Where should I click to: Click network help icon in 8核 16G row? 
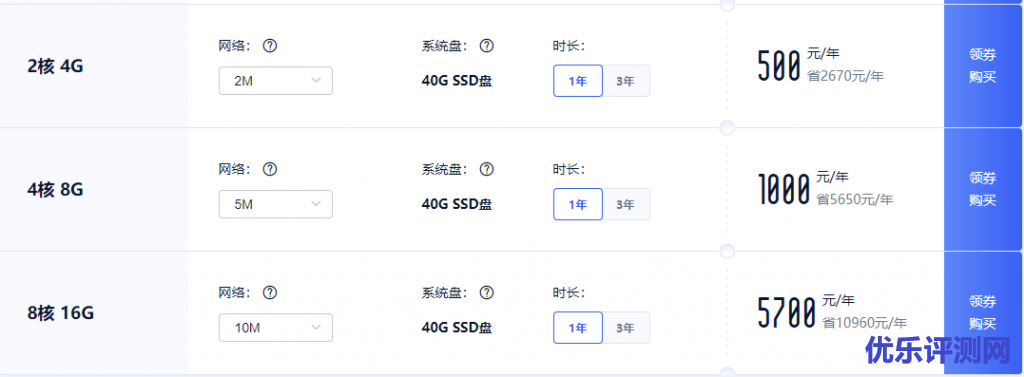270,293
